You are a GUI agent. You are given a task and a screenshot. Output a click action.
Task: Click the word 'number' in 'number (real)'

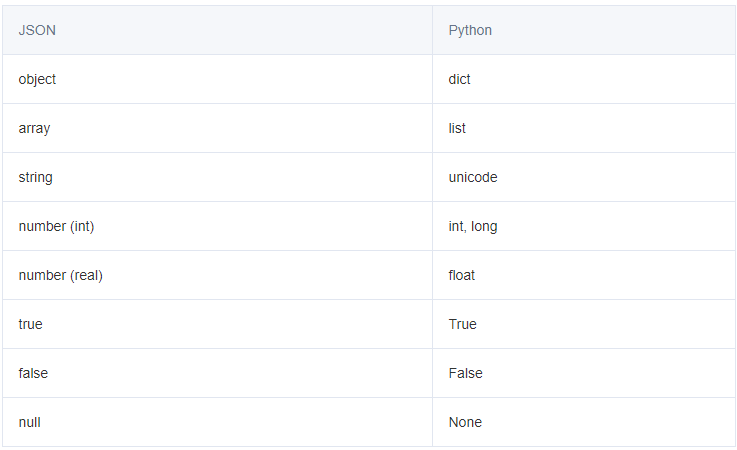click(x=42, y=275)
